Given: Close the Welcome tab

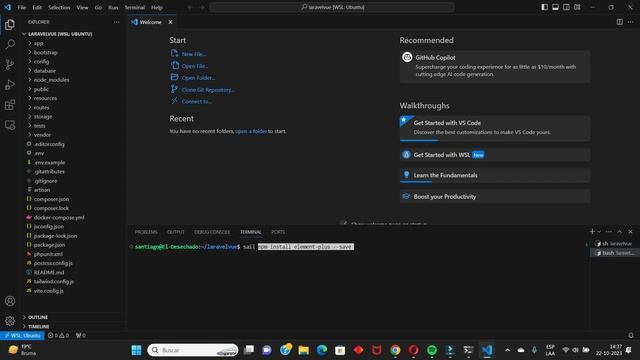Looking at the screenshot, I should 170,22.
